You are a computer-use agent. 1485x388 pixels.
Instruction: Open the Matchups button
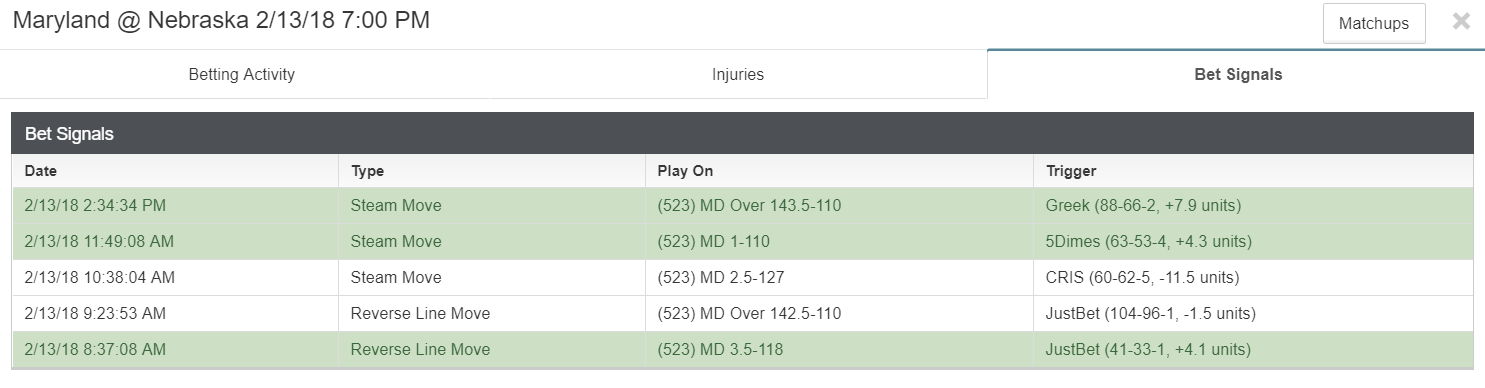coord(1374,23)
